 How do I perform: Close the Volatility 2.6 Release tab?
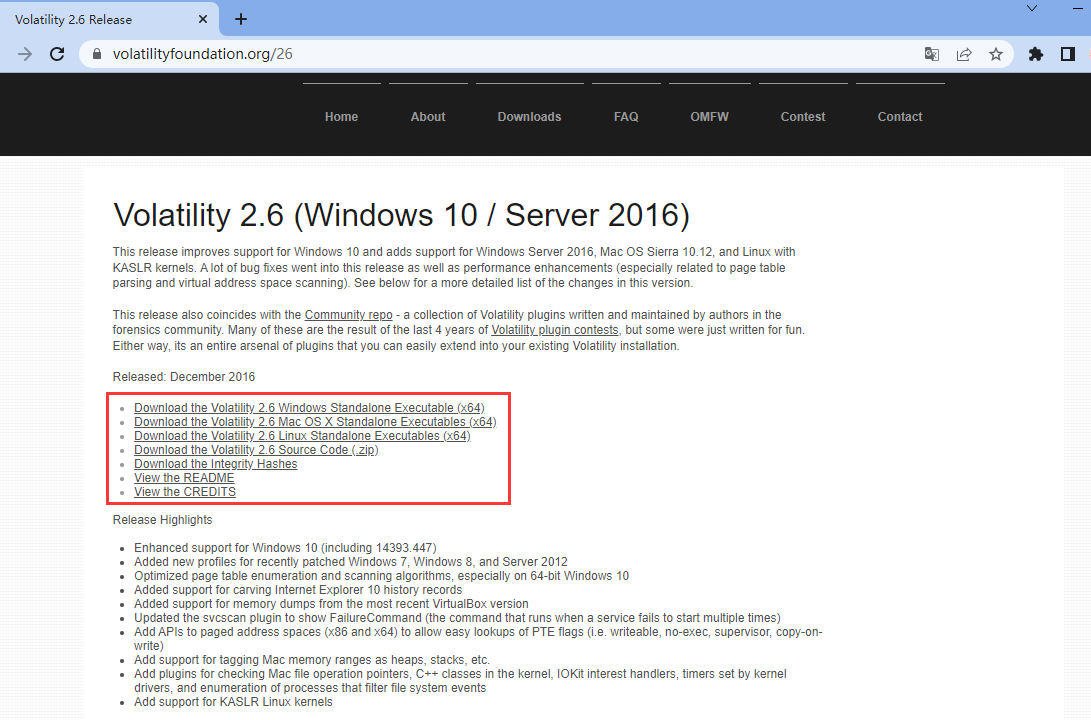(x=202, y=19)
